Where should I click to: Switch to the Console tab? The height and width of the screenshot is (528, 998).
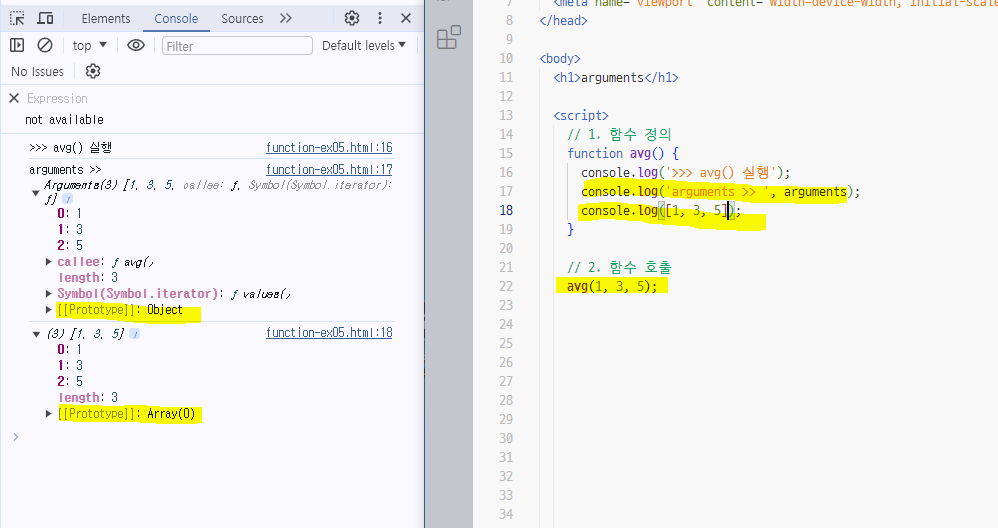click(x=176, y=18)
